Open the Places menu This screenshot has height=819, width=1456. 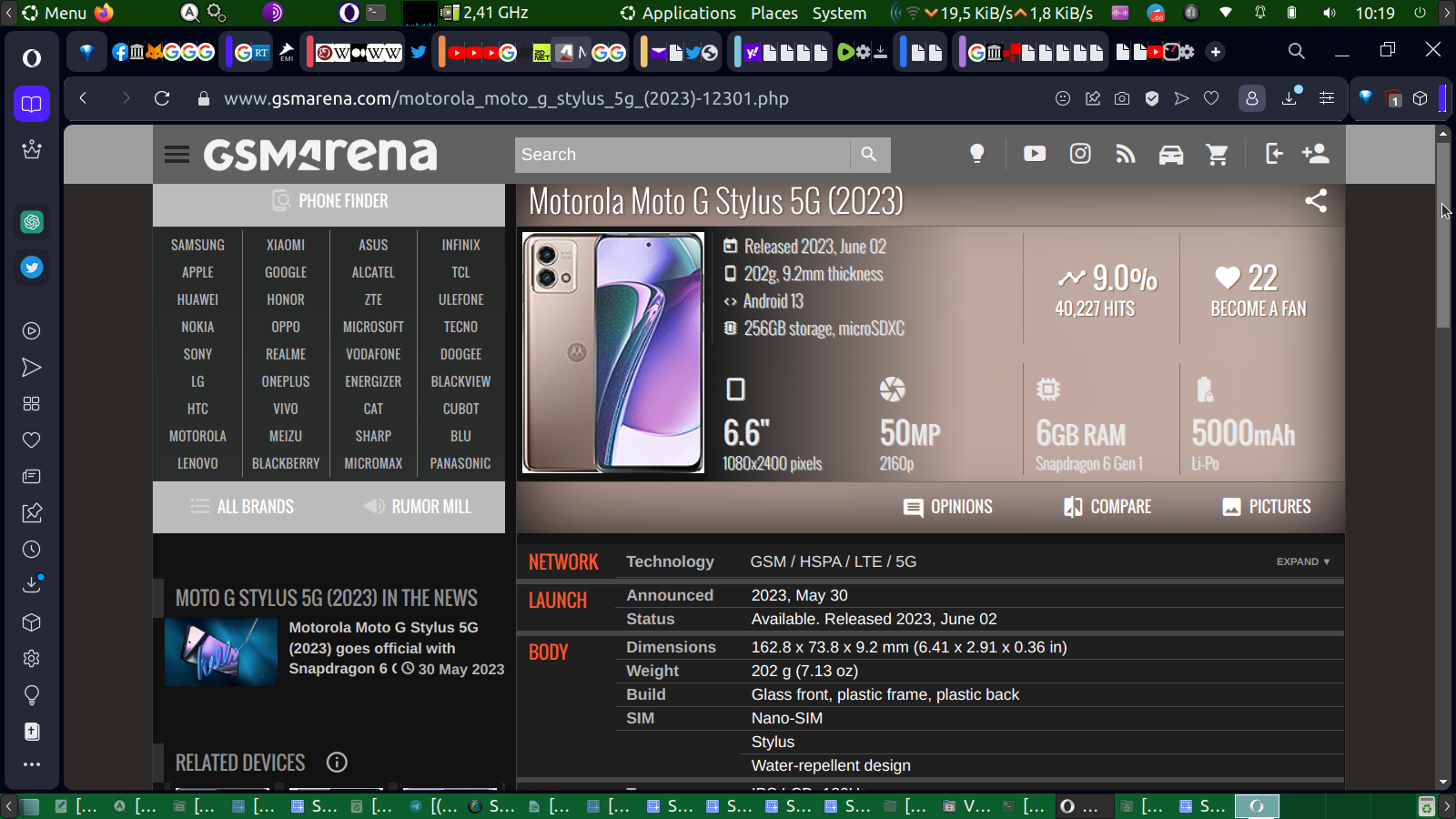774,13
